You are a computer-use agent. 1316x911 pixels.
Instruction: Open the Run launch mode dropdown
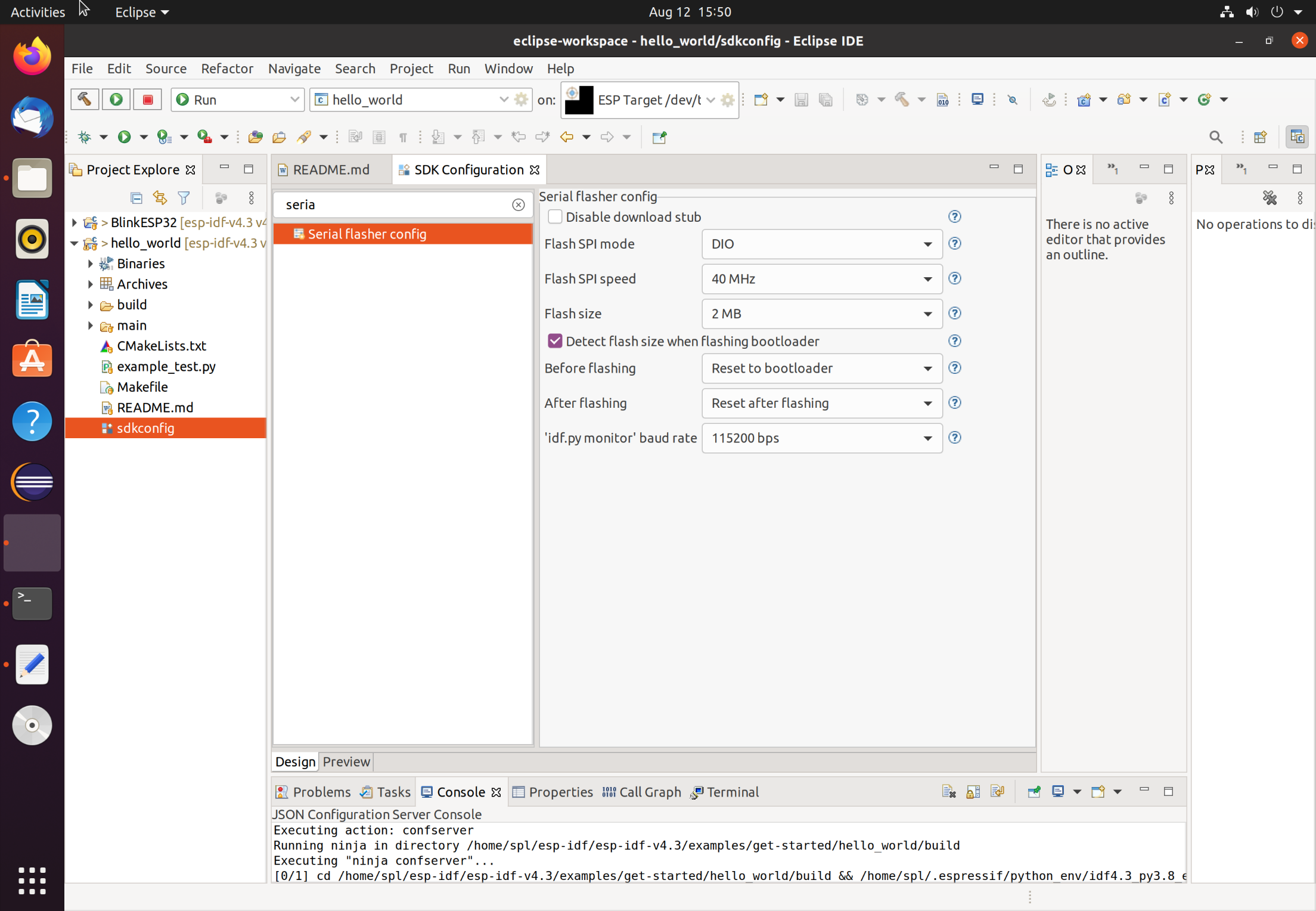[x=238, y=100]
